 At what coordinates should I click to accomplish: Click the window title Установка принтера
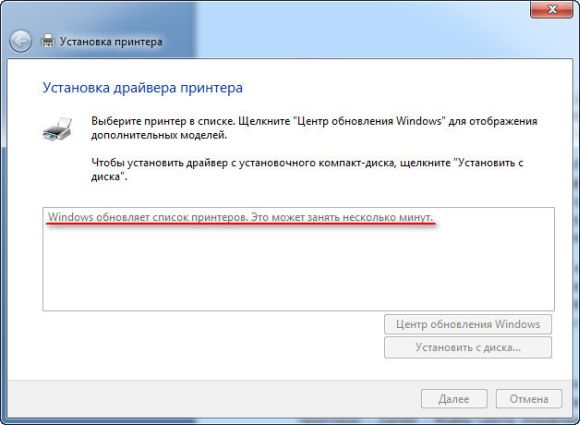point(111,41)
